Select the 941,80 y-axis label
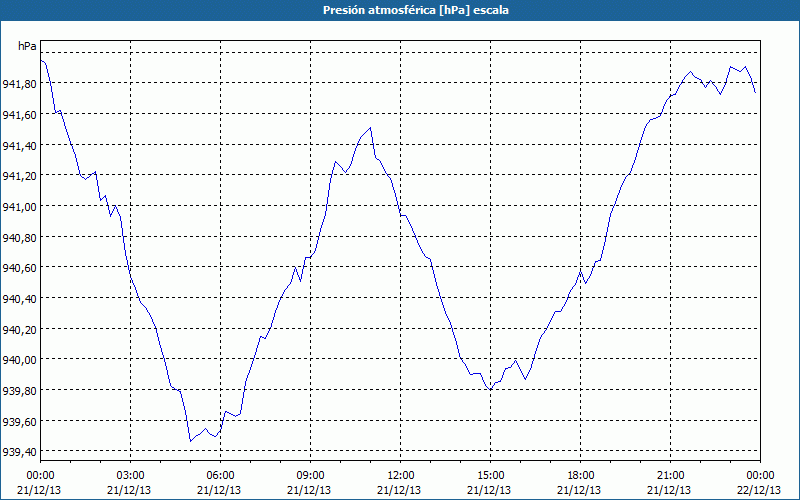The image size is (800, 500). (x=19, y=84)
